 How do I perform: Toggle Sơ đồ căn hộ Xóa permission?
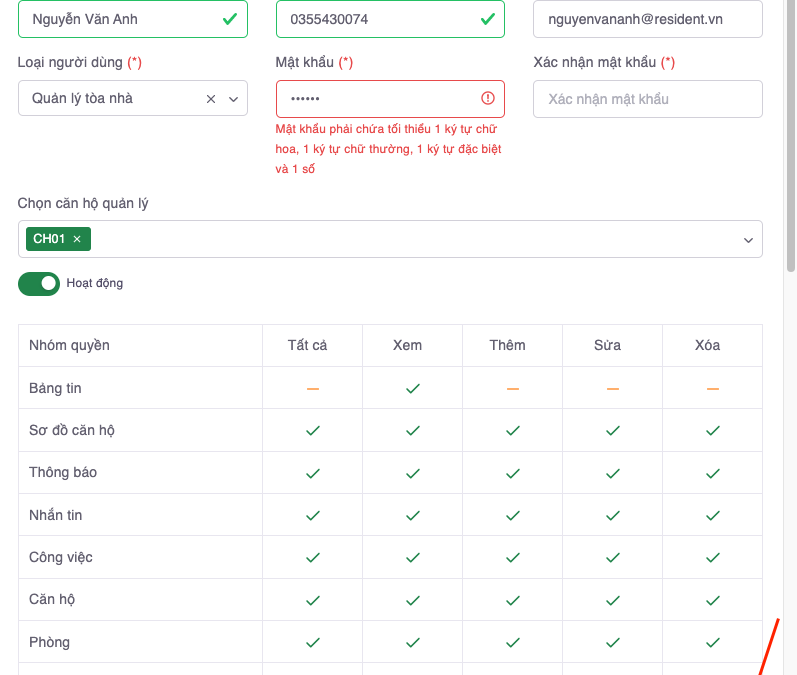(x=712, y=430)
